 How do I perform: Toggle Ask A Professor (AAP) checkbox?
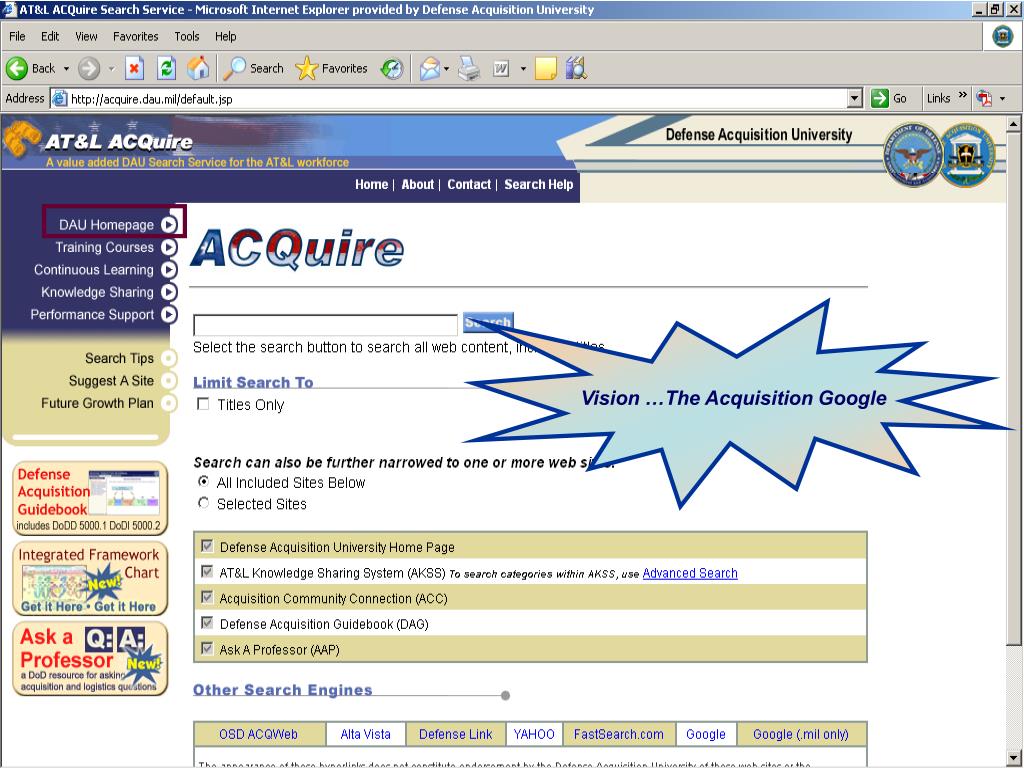(x=208, y=649)
